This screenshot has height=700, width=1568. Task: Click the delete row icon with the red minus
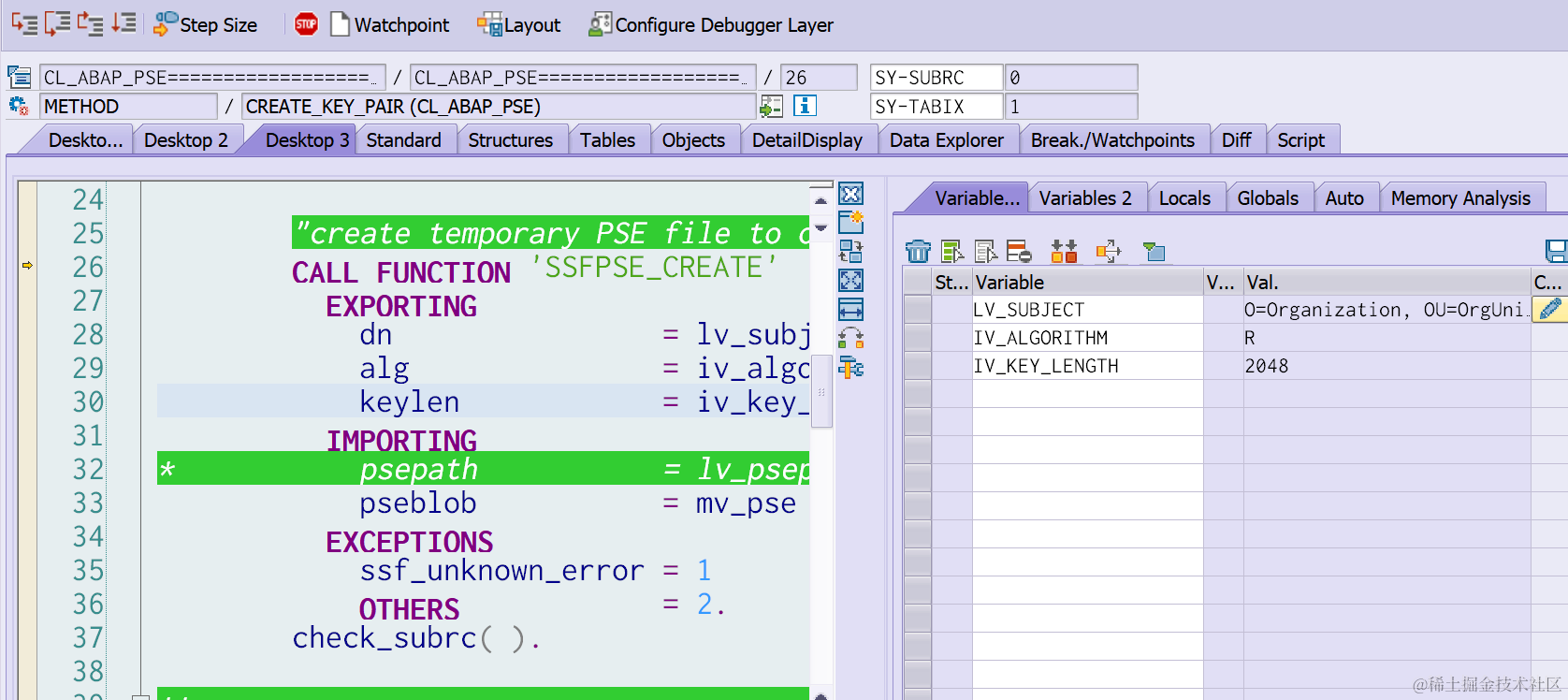(x=1019, y=251)
